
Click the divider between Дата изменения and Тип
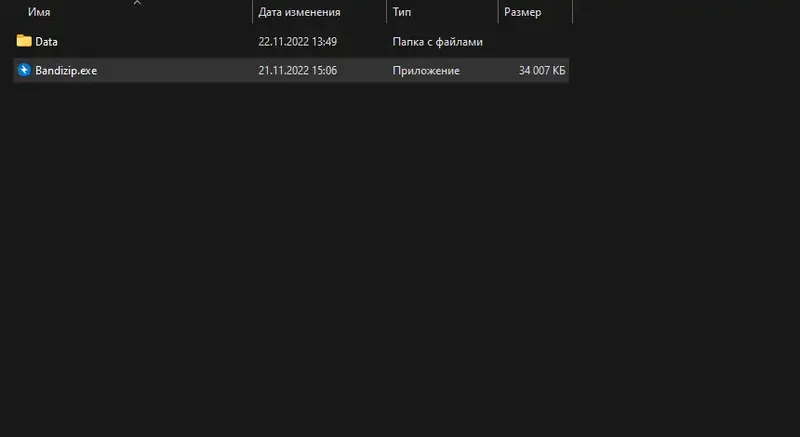coord(386,12)
